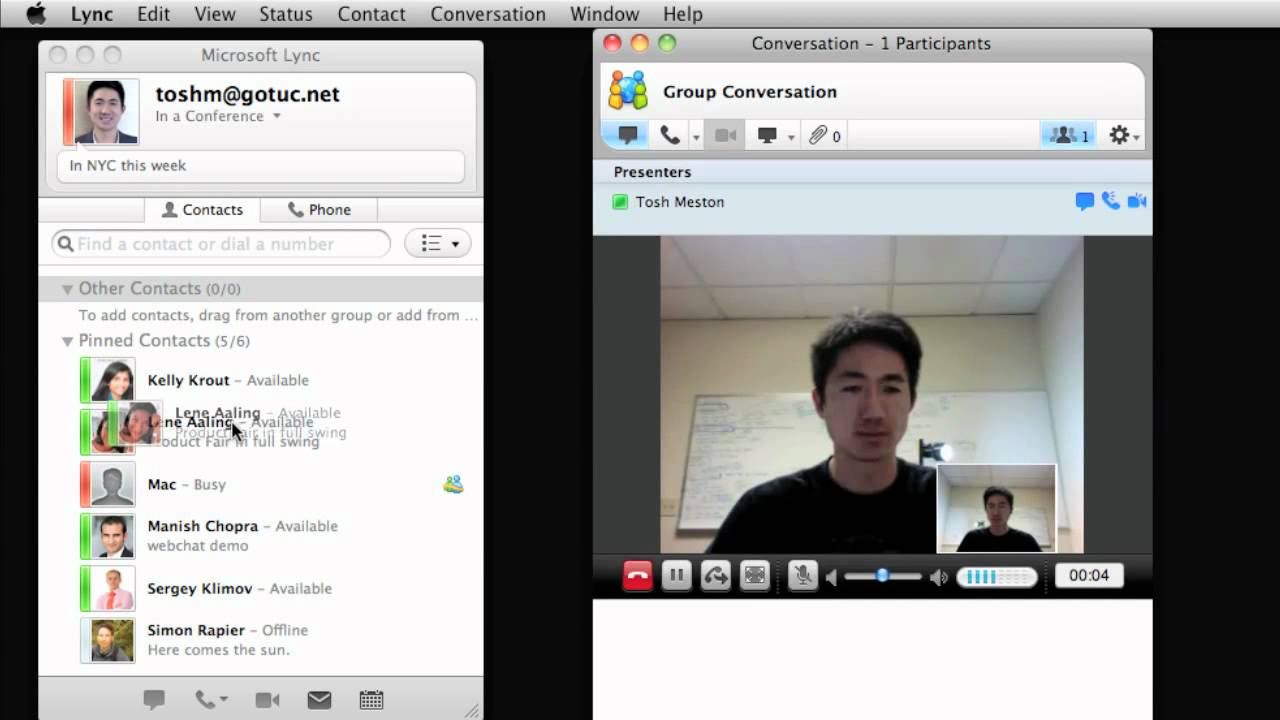Open the View menu
1280x720 pixels.
(x=215, y=14)
